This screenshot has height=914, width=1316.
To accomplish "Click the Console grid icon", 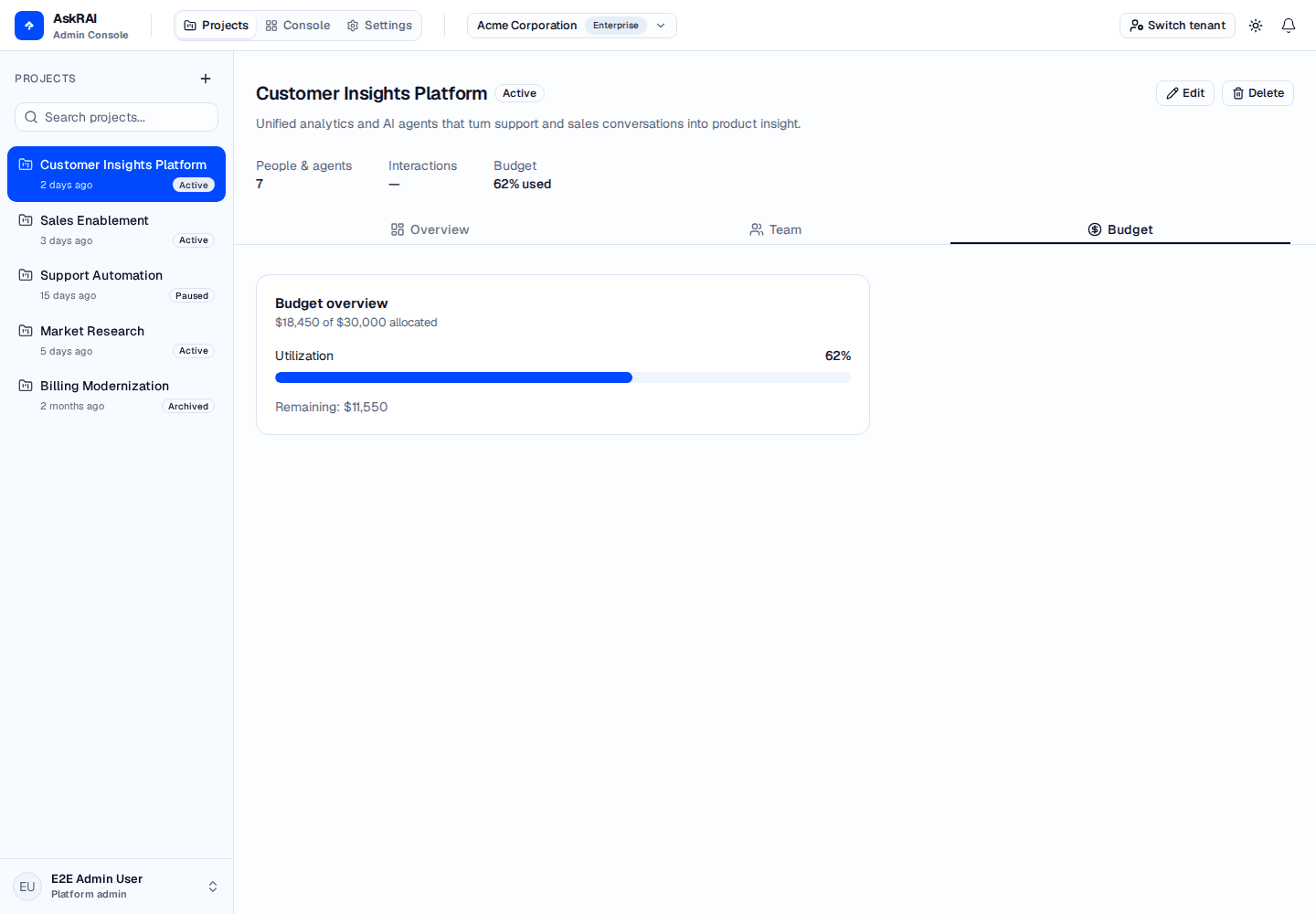I will click(x=271, y=26).
